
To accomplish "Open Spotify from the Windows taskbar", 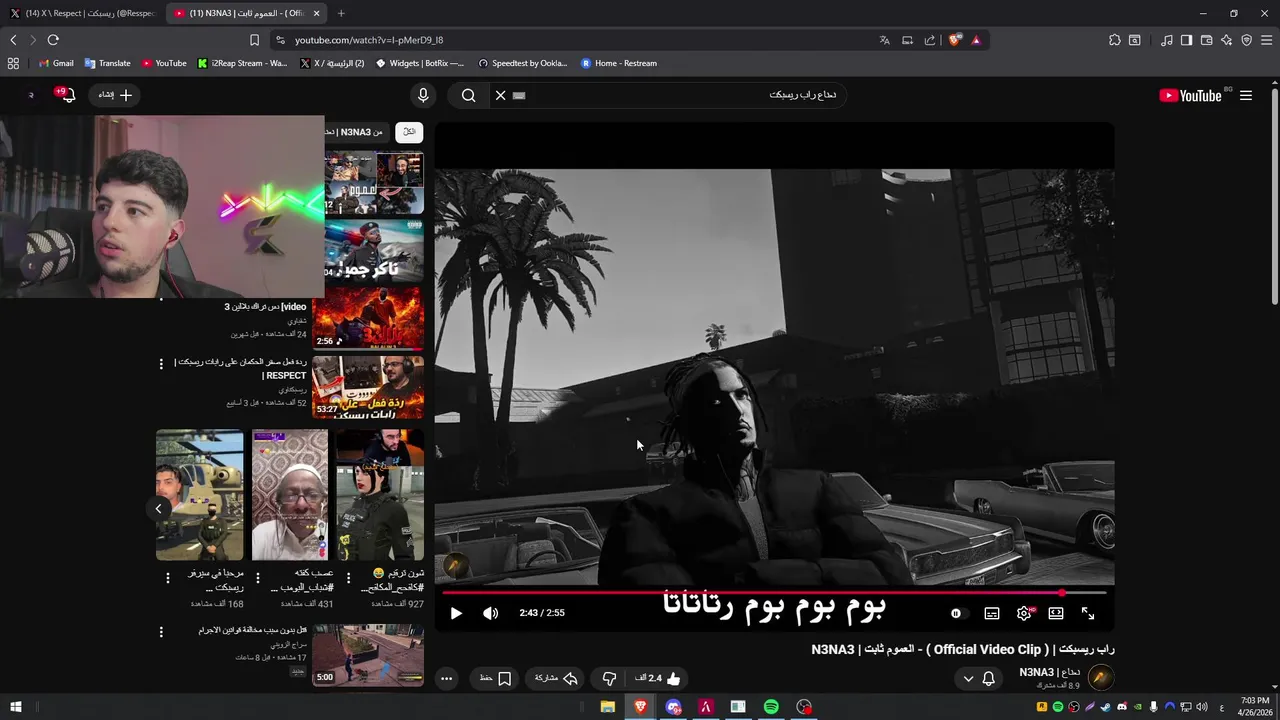I will point(771,707).
